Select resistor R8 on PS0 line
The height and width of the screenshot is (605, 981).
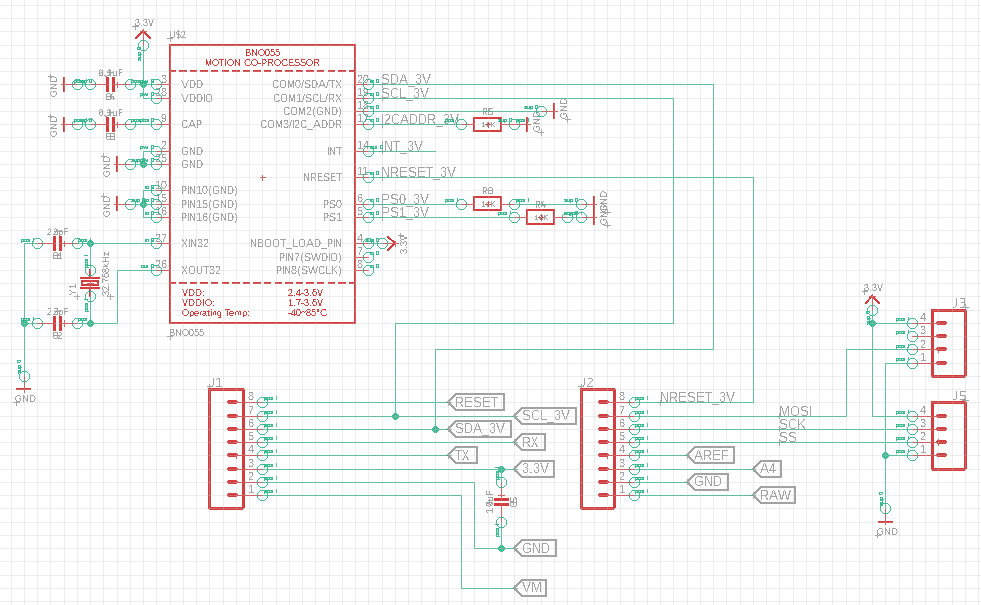487,203
